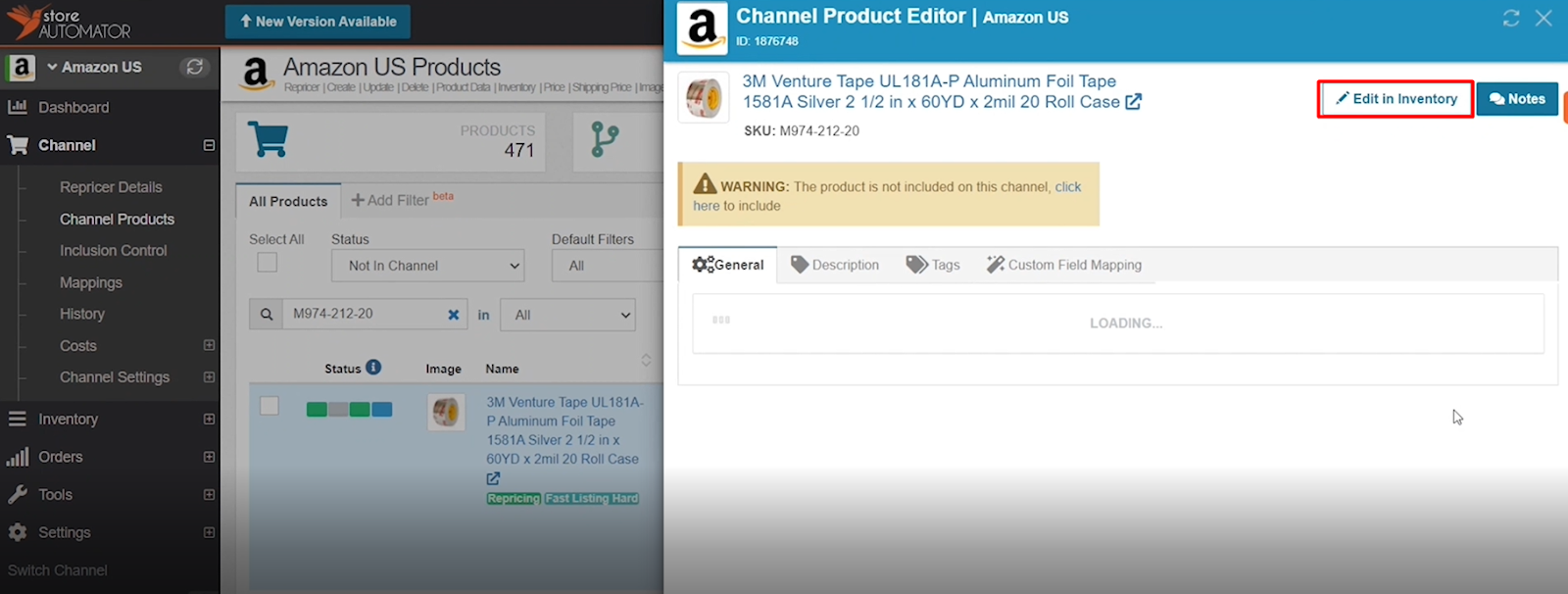Open Inclusion Control in the sidebar
Image resolution: width=1568 pixels, height=594 pixels.
coord(113,250)
